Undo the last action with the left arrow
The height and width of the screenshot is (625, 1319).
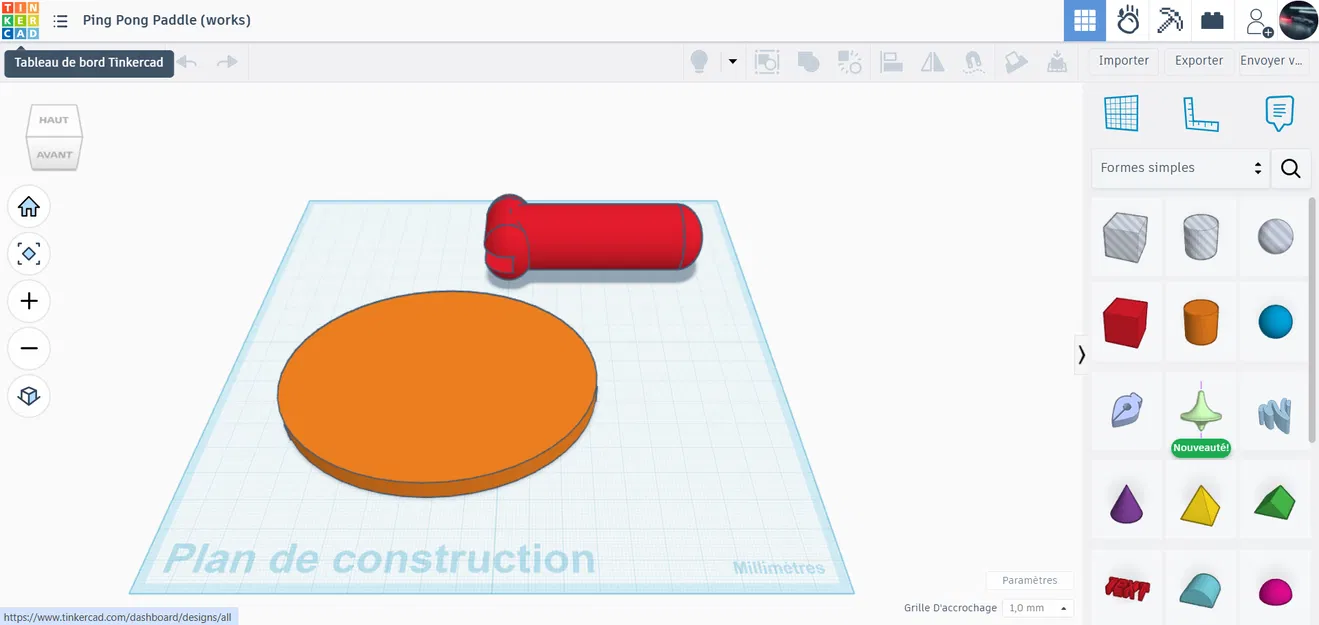pyautogui.click(x=187, y=62)
